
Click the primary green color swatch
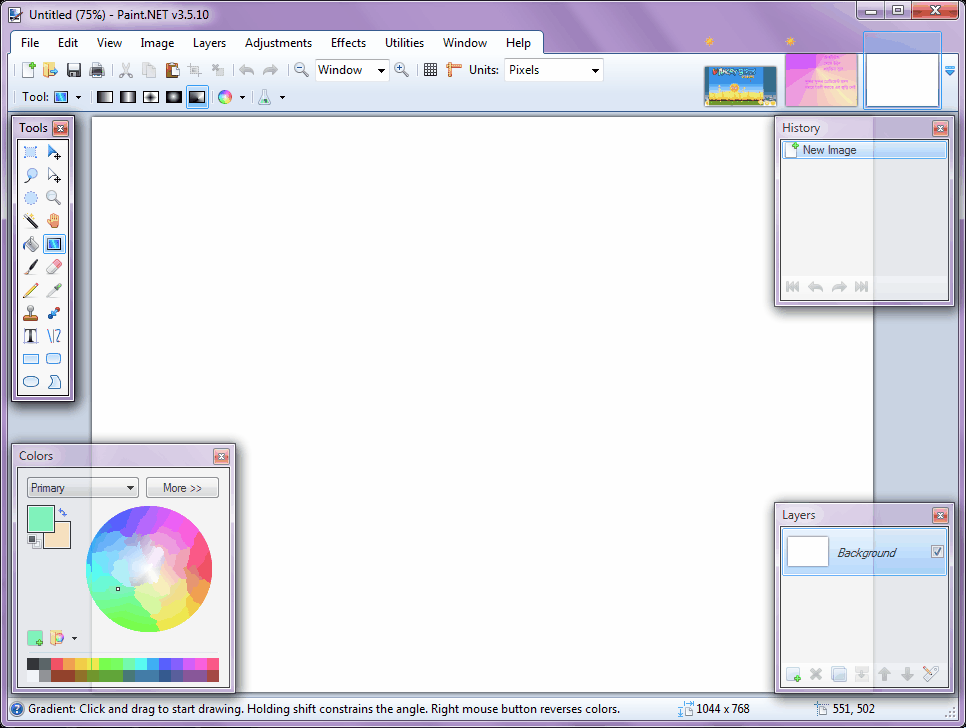(x=41, y=519)
